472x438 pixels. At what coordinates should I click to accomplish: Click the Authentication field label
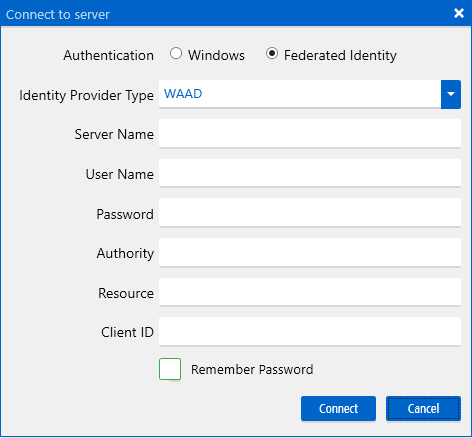[109, 55]
